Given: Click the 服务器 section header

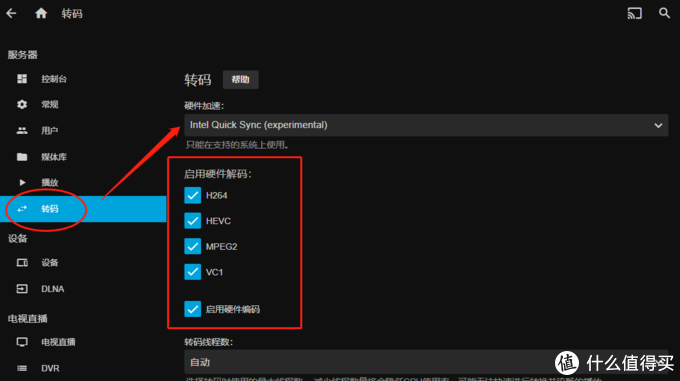Looking at the screenshot, I should [x=23, y=55].
